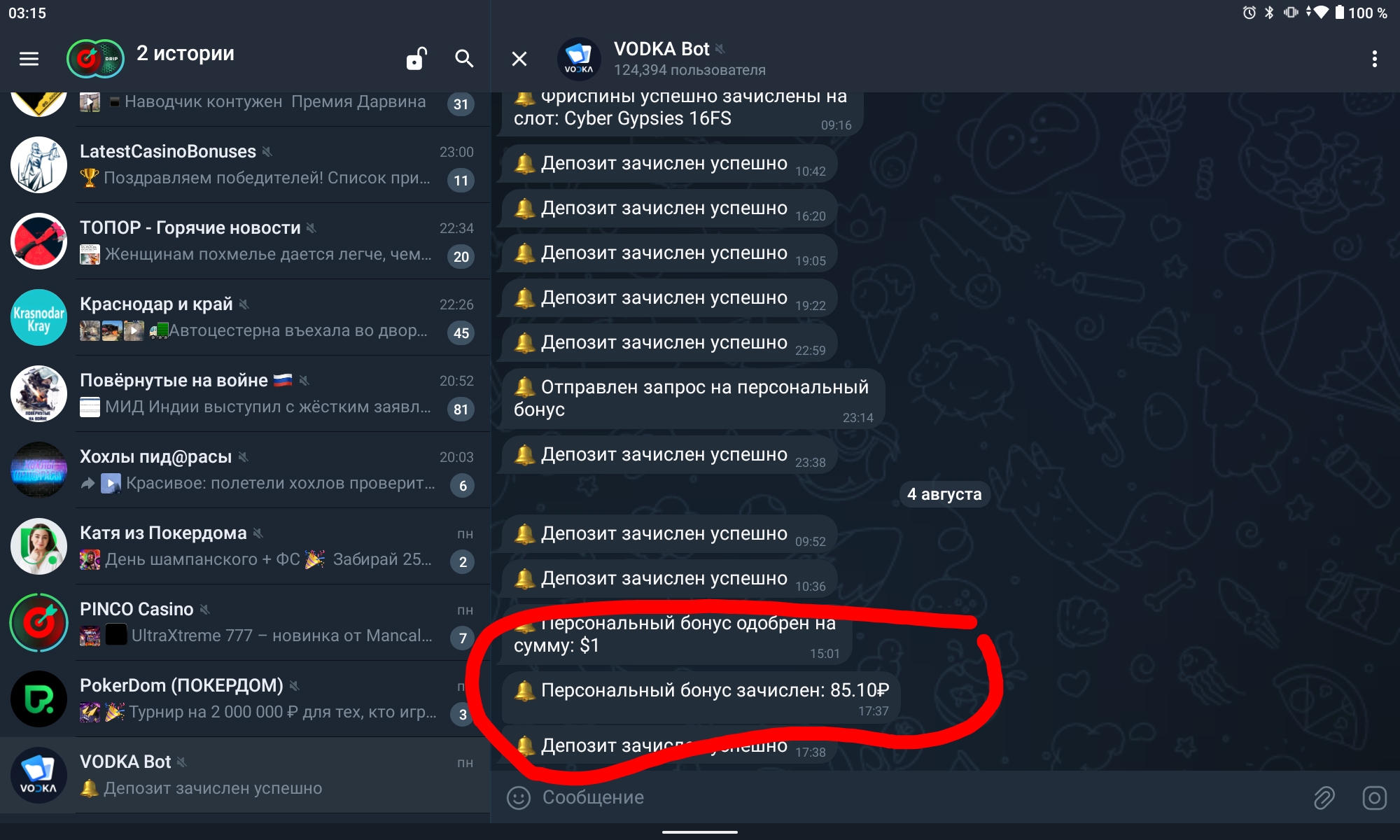Tap VODKA Bot title in chat header

tap(661, 49)
